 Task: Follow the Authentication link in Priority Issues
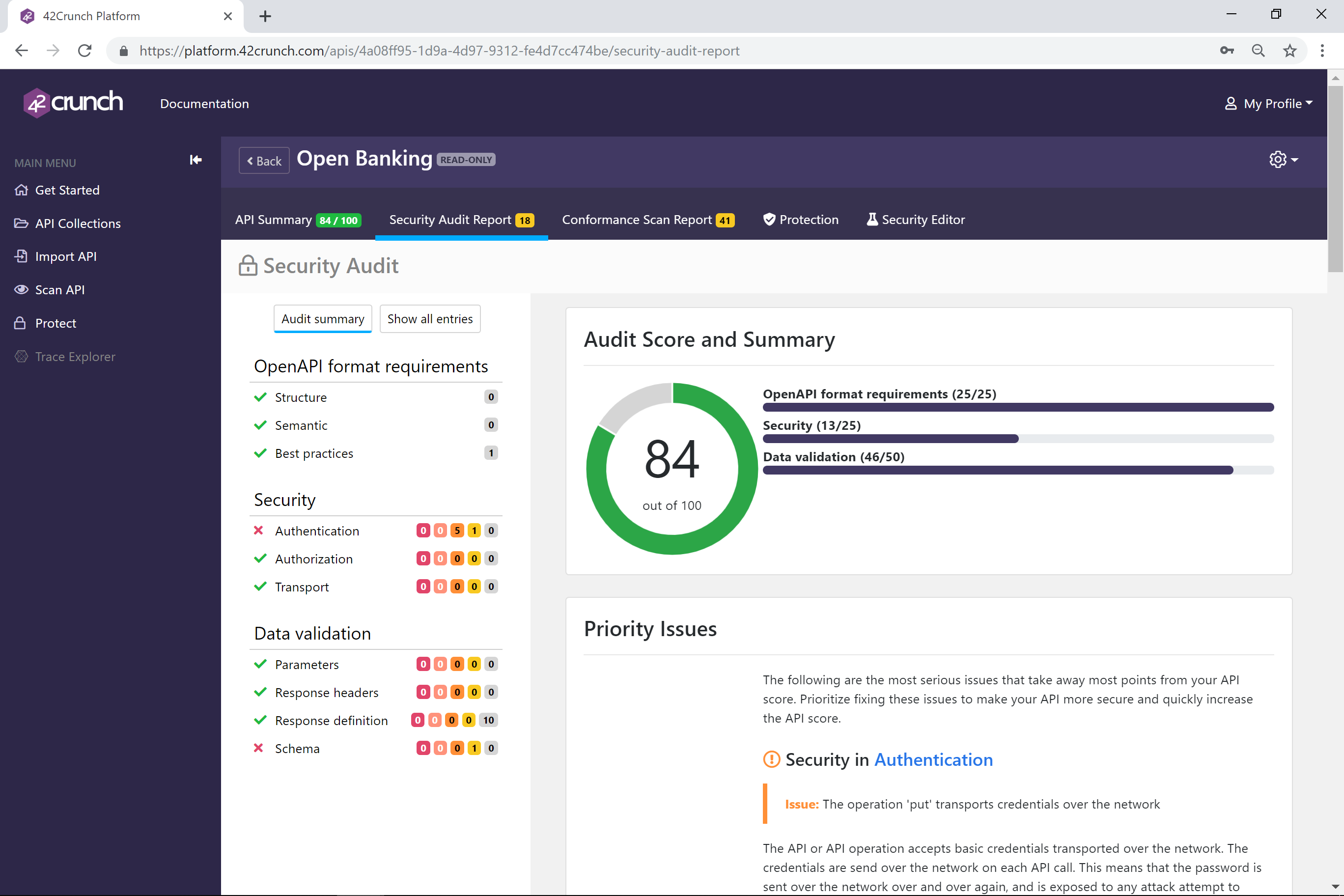tap(934, 759)
